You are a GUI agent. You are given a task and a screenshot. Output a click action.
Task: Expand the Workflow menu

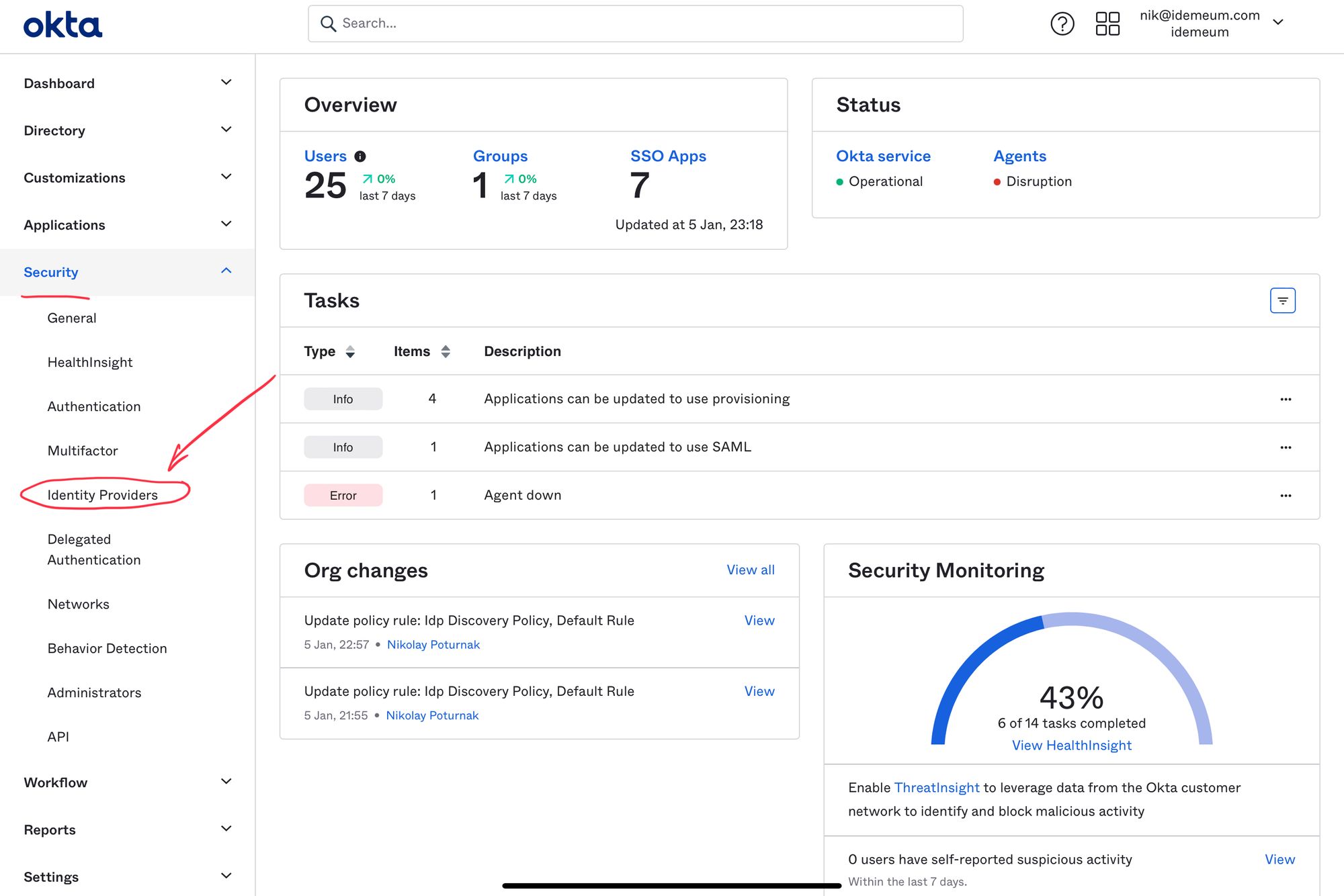tap(128, 782)
